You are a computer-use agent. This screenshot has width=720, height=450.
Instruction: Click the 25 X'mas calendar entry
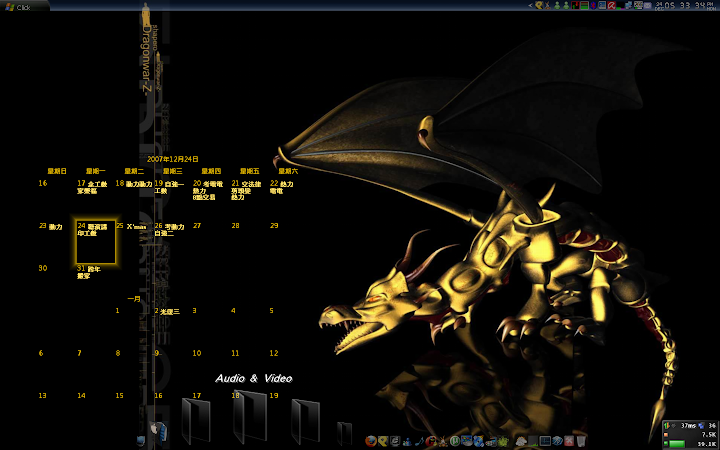coord(135,227)
